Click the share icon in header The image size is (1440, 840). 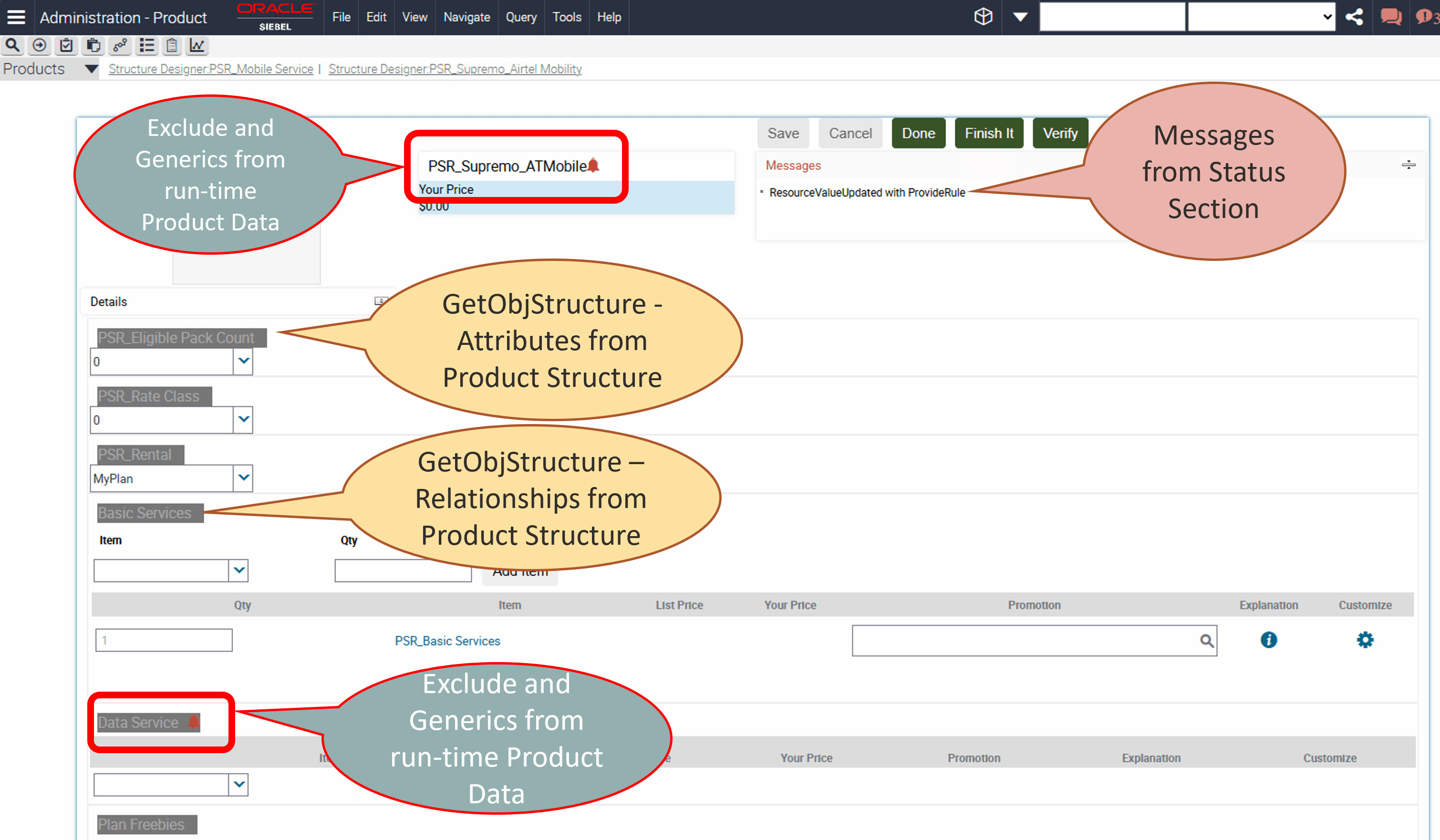coord(1354,17)
